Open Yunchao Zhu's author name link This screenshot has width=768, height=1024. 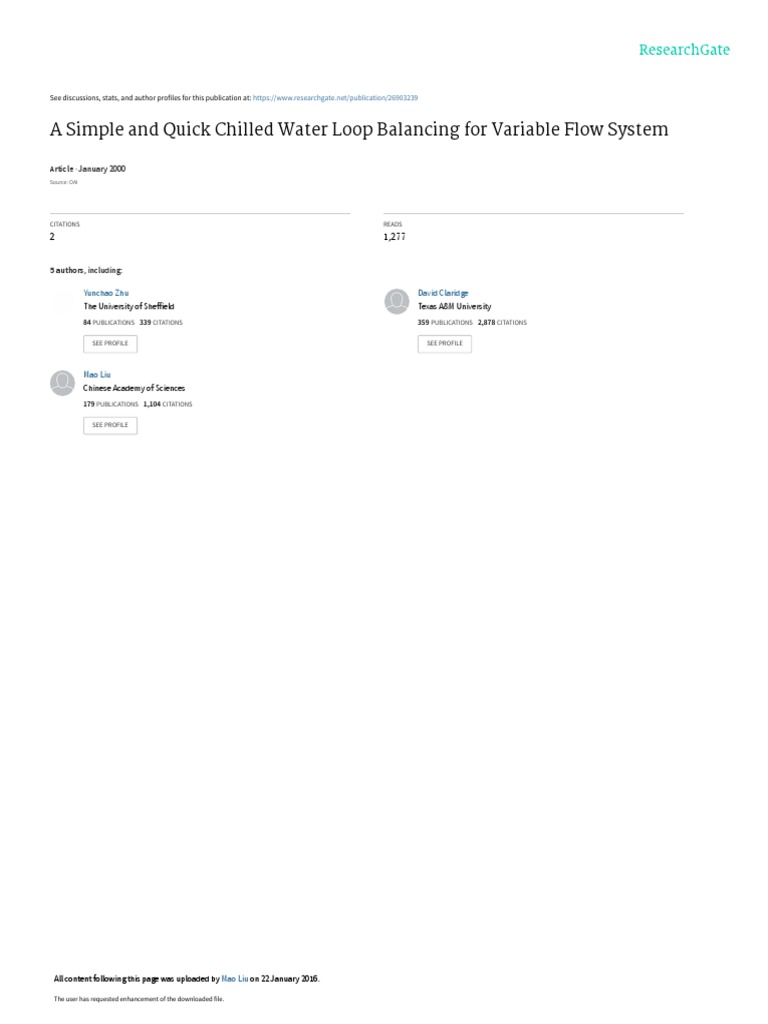[106, 293]
